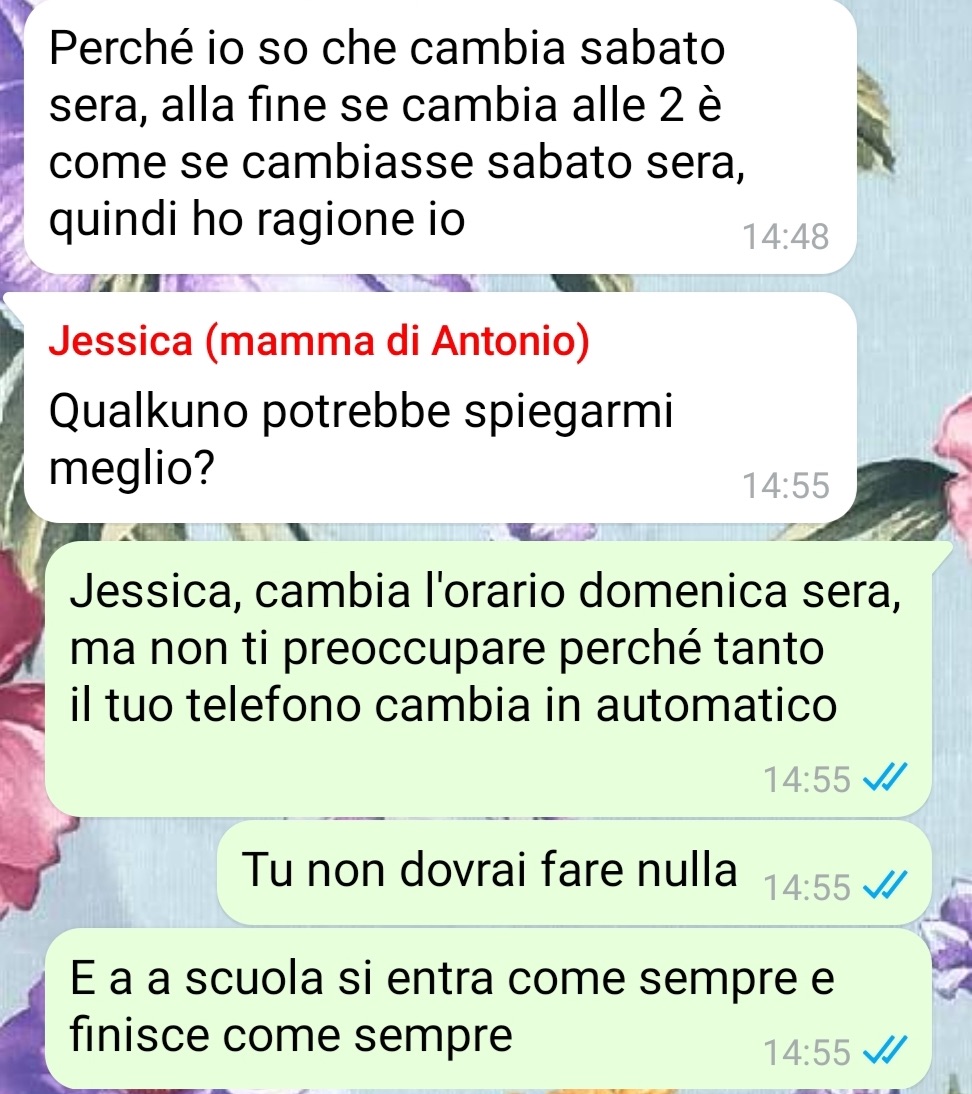
Task: Select the reply 'Jessica, cambia l'orario domenica sera'
Action: pyautogui.click(x=488, y=678)
